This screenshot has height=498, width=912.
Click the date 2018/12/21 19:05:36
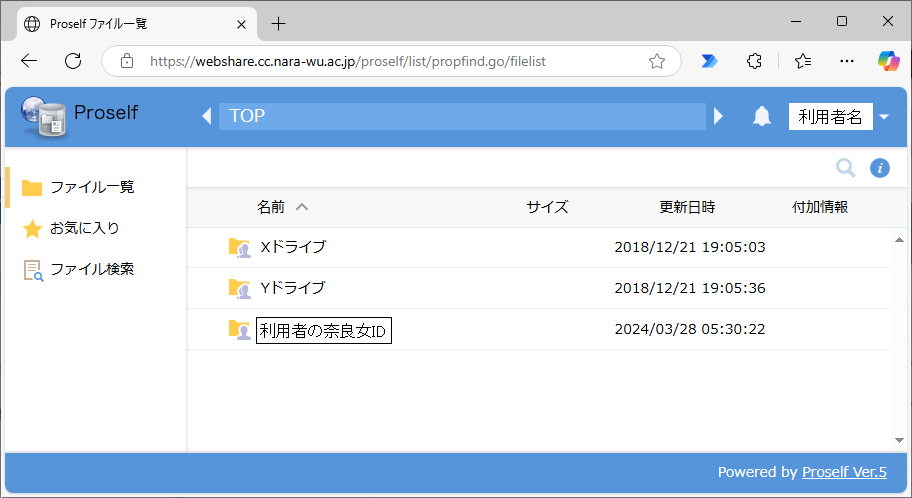coord(690,287)
